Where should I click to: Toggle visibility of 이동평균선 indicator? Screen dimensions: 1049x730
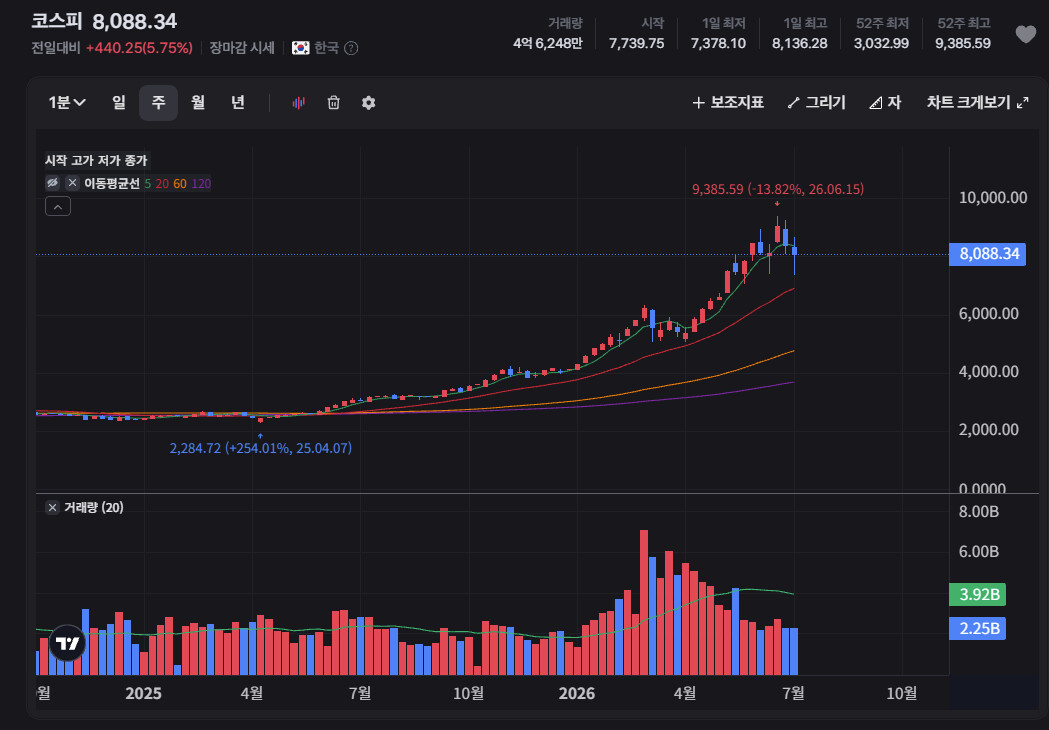(52, 183)
